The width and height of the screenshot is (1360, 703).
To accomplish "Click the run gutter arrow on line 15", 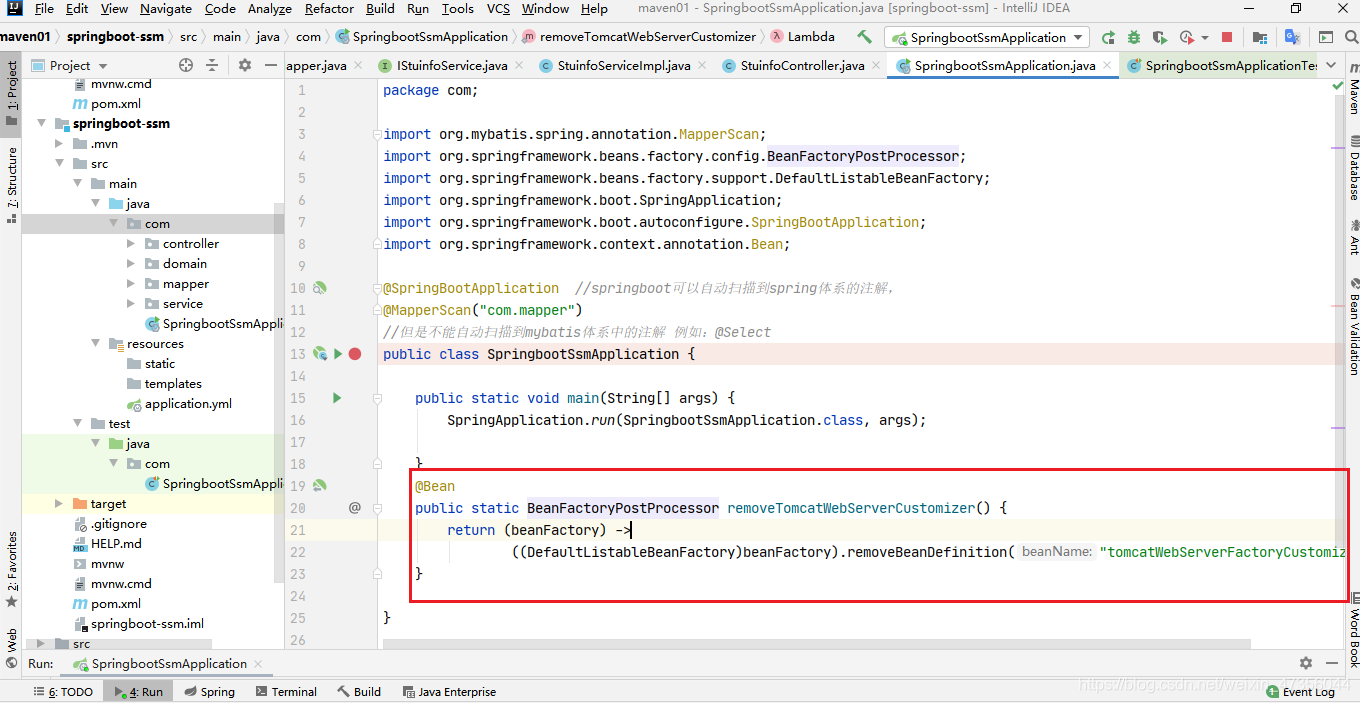I will tap(337, 398).
